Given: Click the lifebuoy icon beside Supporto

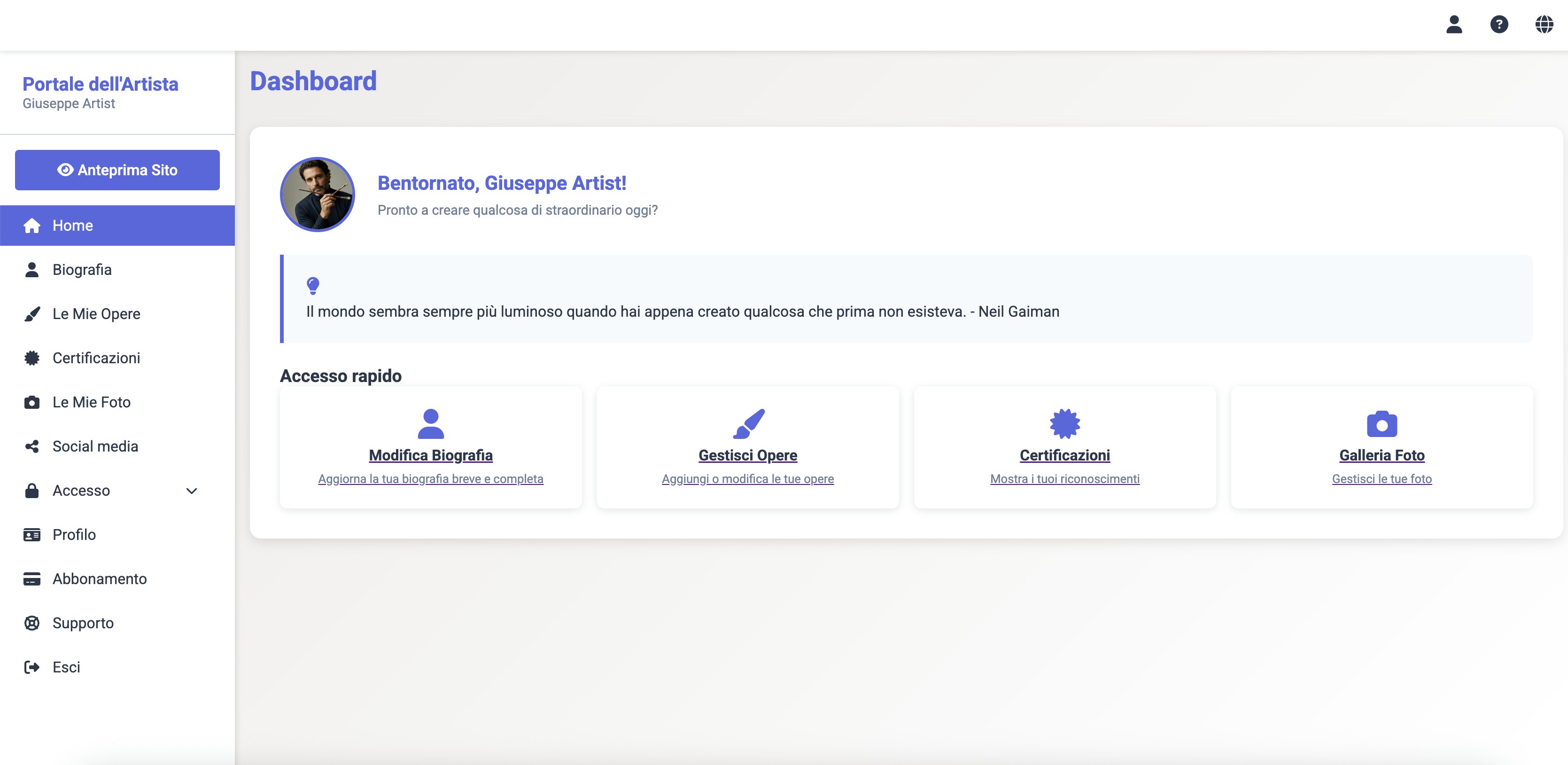Looking at the screenshot, I should point(31,623).
